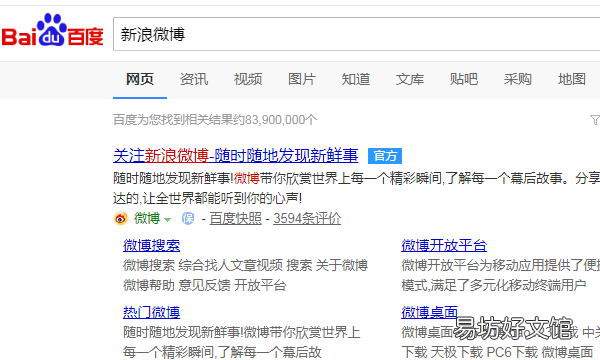The height and width of the screenshot is (360, 600).
Task: Click the search box containing 新浪微博
Action: click(x=357, y=34)
